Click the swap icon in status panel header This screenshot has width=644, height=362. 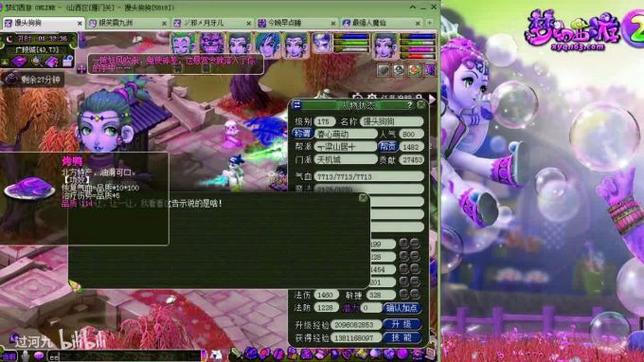coord(297,105)
